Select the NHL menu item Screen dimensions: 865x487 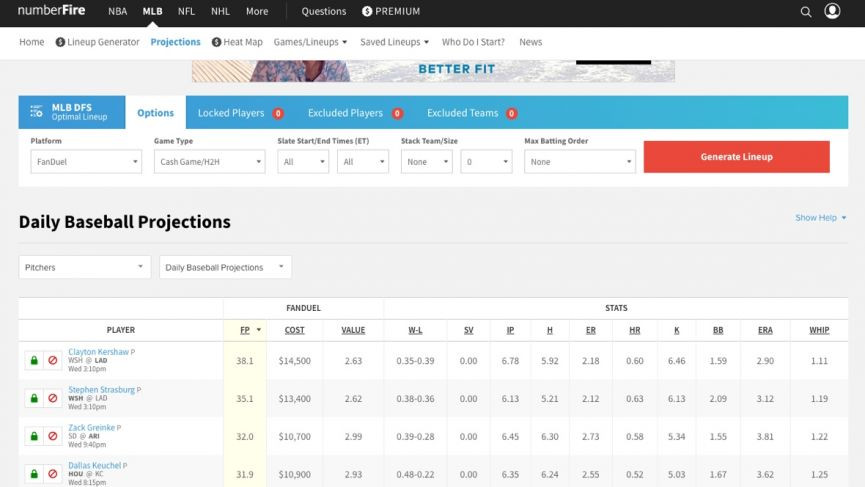tap(220, 11)
